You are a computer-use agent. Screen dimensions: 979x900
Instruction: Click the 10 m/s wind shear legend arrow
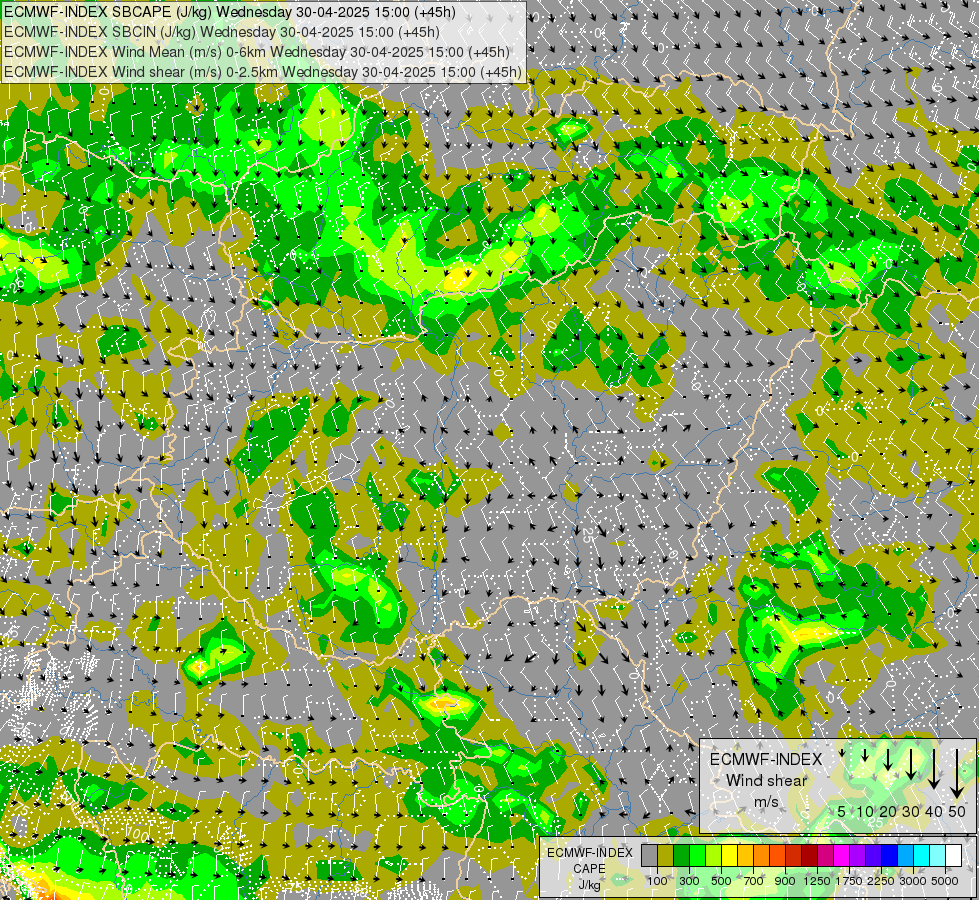865,755
